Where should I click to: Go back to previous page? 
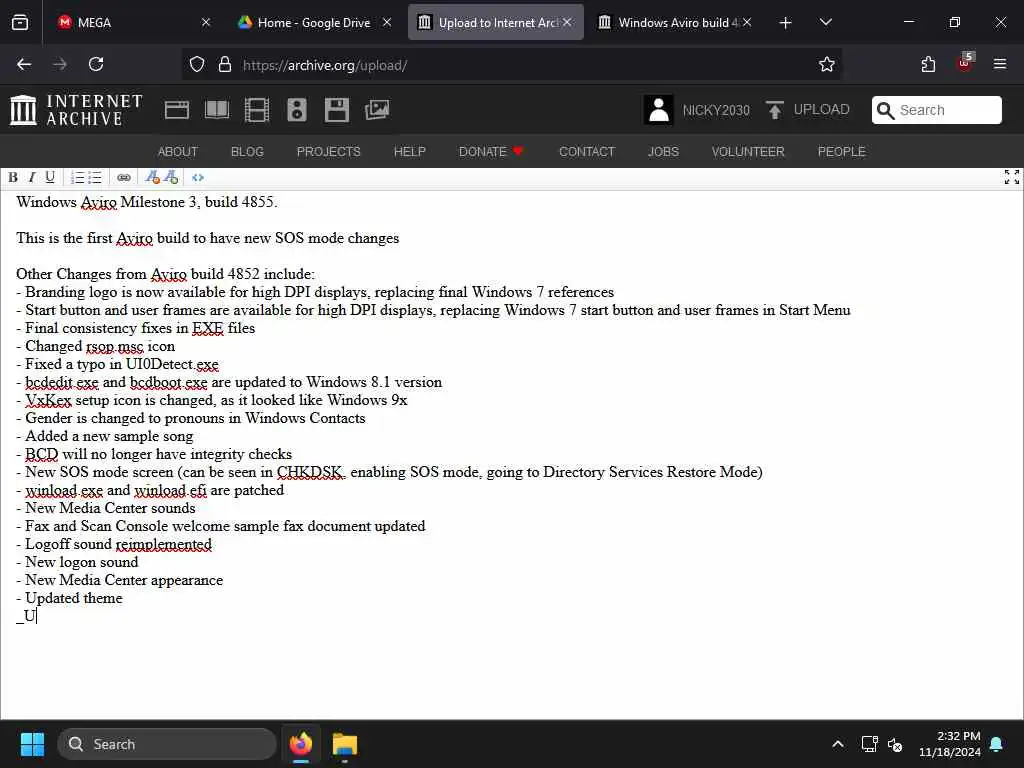coord(24,64)
